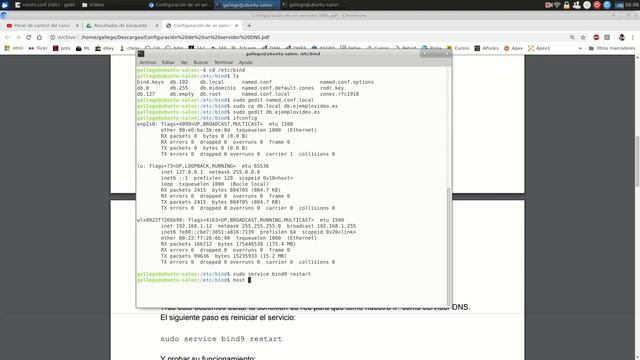
Task: Open the 'ebay' bookmark
Action: (x=104, y=48)
